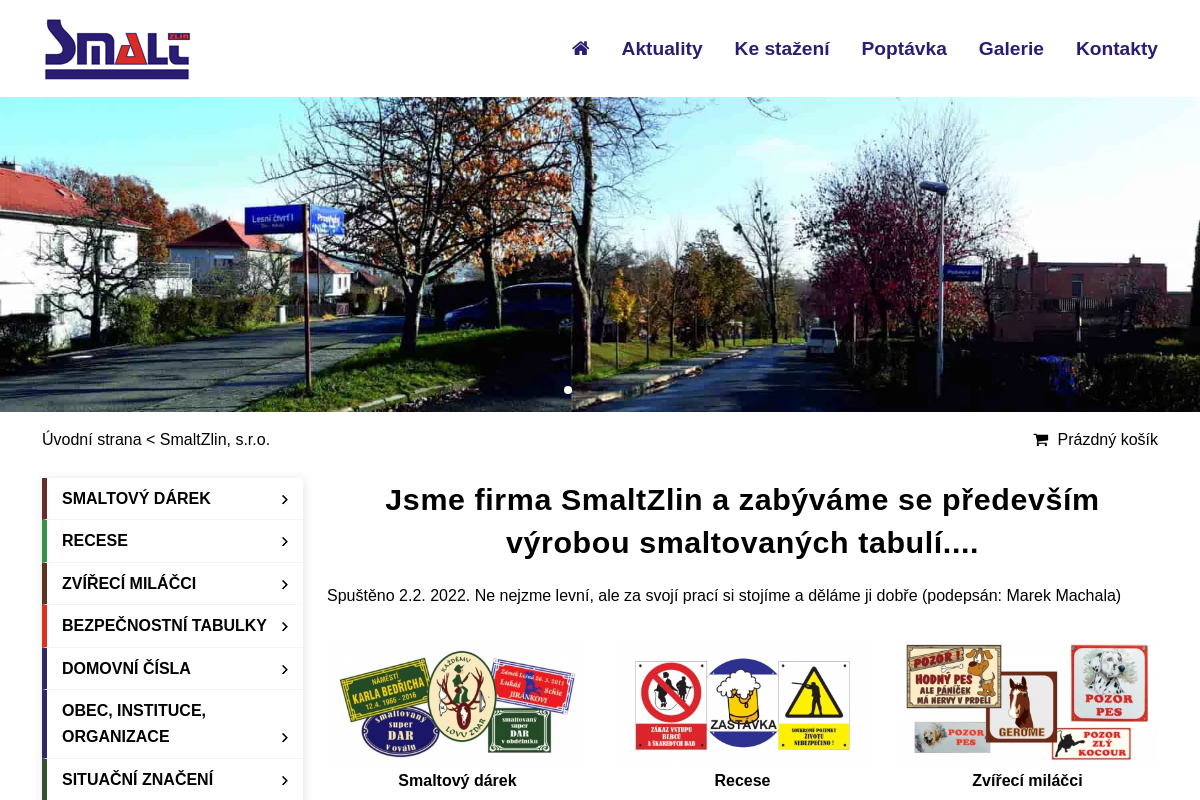Select the RECESE sidebar category
1200x800 pixels.
point(95,540)
